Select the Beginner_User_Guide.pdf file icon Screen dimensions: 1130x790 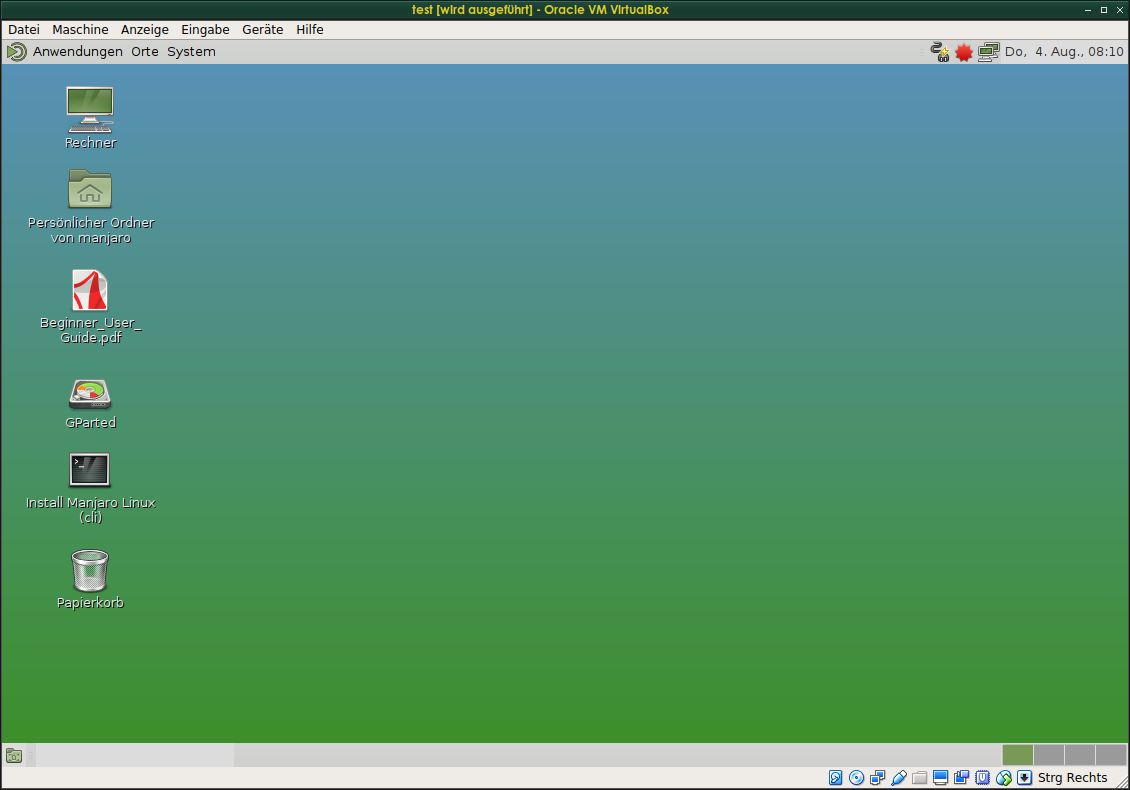pos(90,291)
